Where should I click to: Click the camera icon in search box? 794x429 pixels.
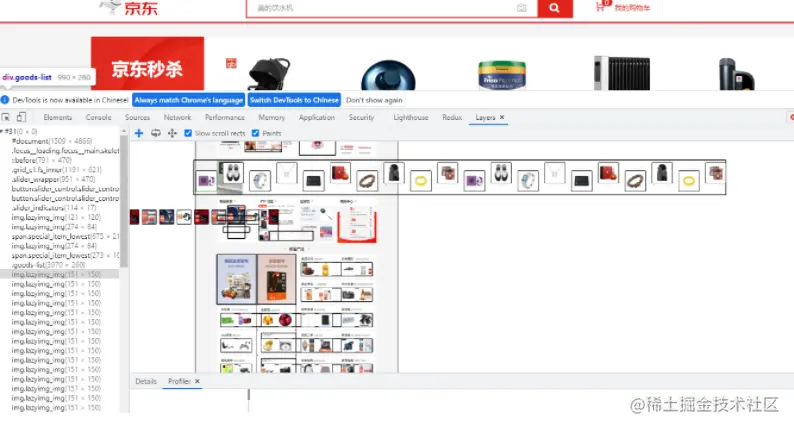[x=521, y=8]
